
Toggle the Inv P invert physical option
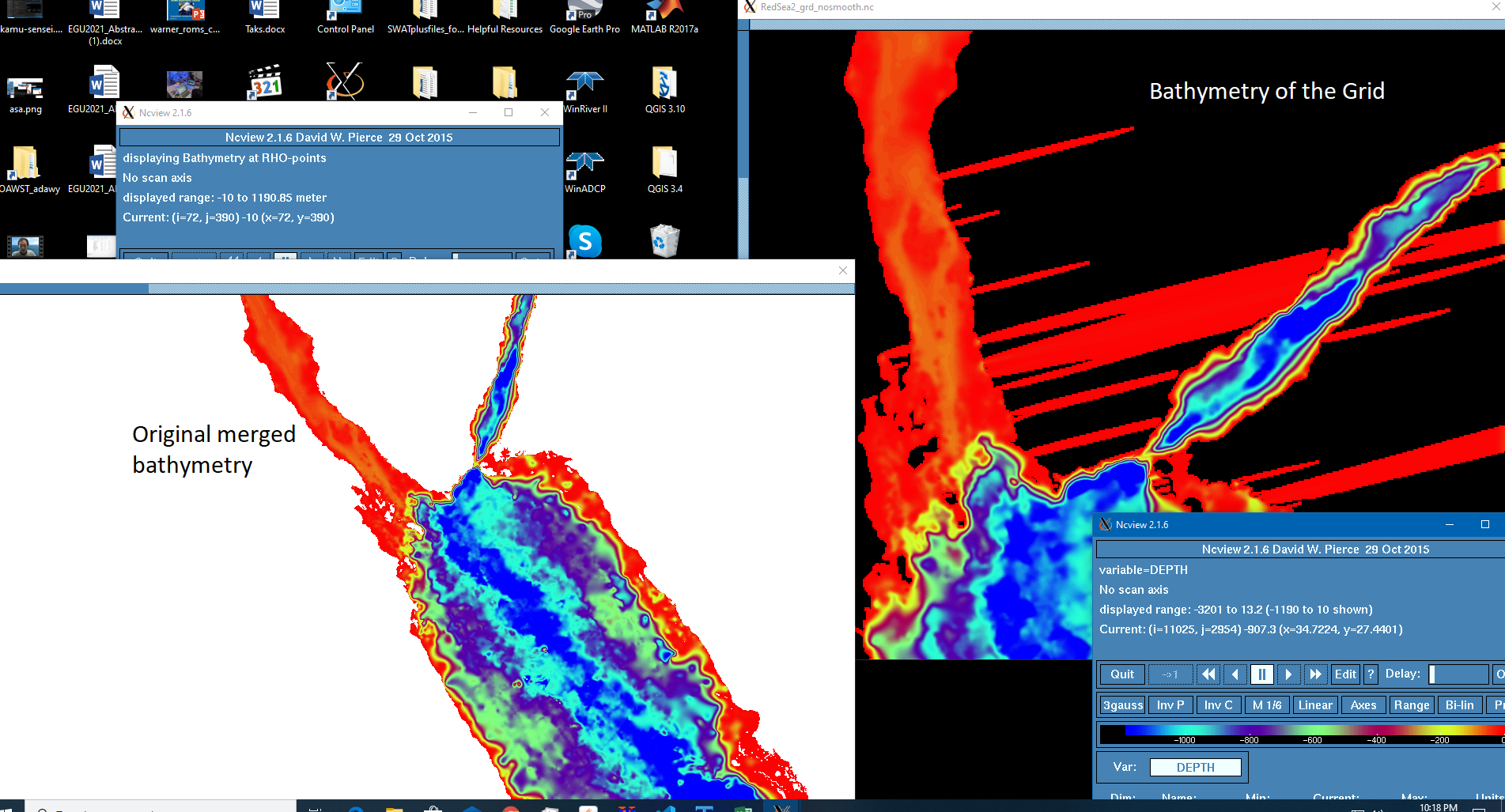(x=1170, y=705)
